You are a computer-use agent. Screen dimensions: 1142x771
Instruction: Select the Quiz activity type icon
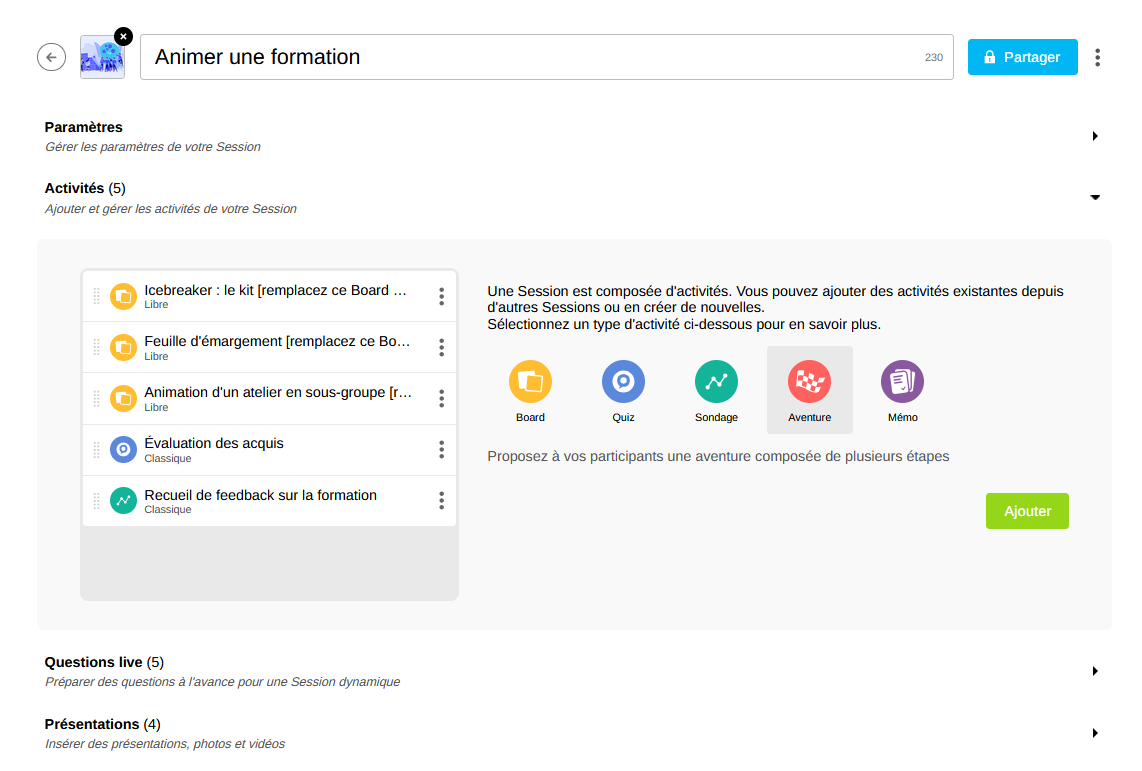tap(623, 381)
